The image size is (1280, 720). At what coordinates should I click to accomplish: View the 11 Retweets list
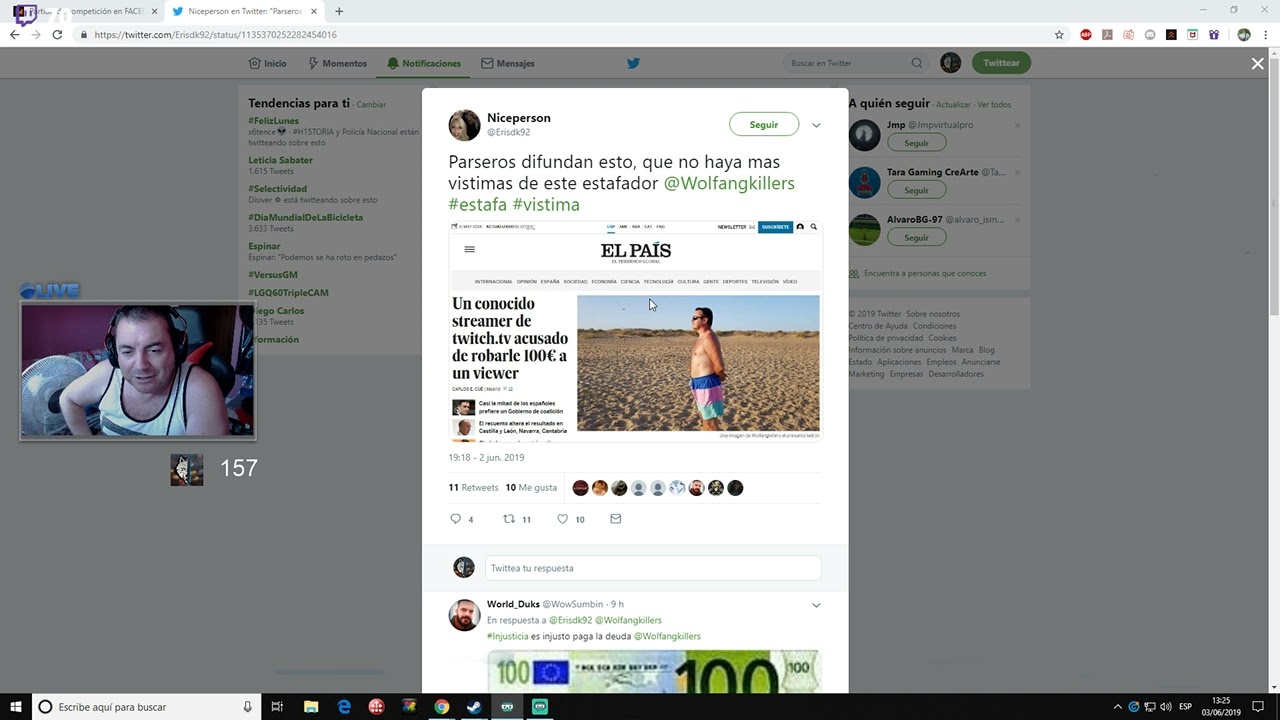click(x=473, y=488)
